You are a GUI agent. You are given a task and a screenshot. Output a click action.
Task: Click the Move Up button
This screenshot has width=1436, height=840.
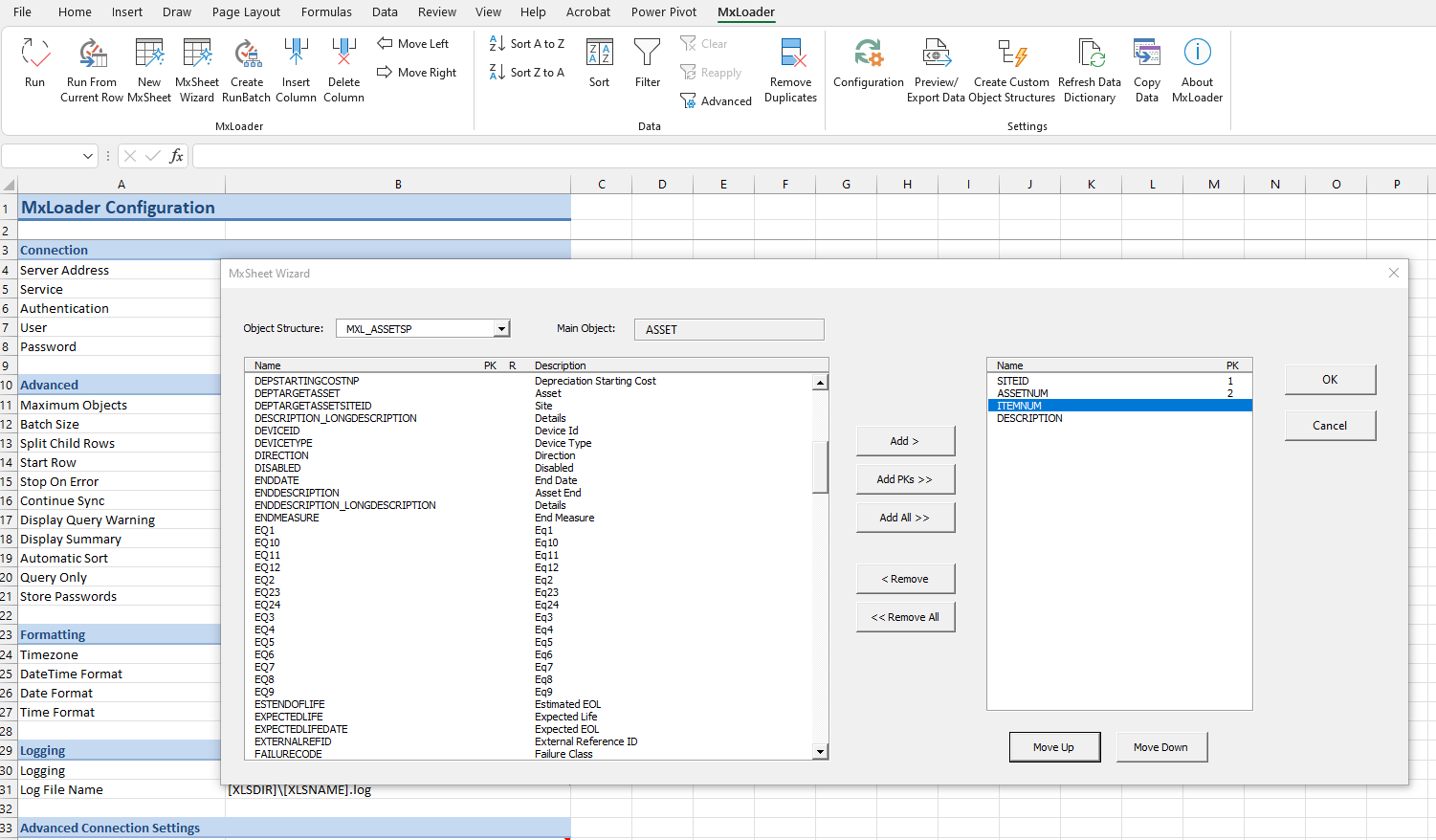point(1054,747)
